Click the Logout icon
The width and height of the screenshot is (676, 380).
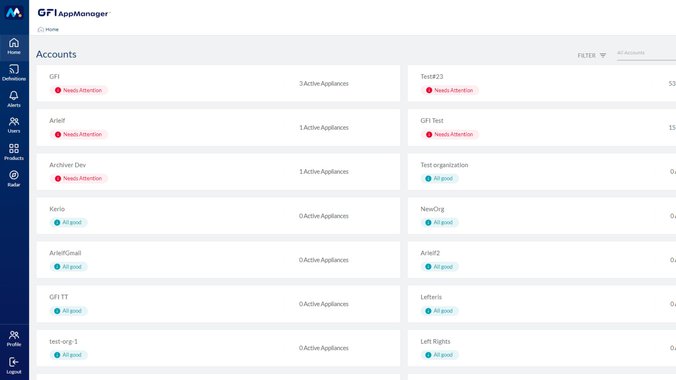click(14, 365)
